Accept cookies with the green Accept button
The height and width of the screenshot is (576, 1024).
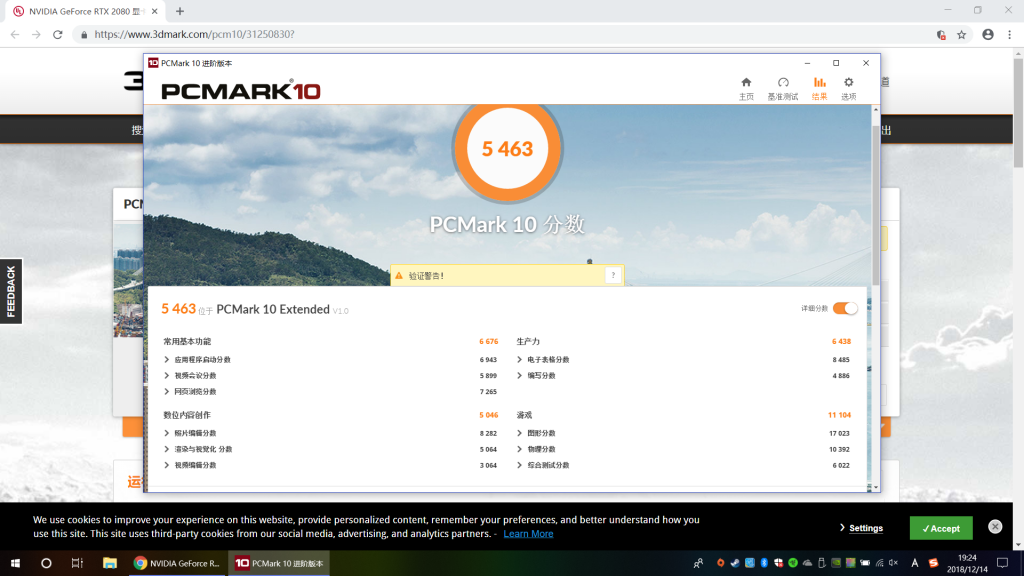click(939, 527)
